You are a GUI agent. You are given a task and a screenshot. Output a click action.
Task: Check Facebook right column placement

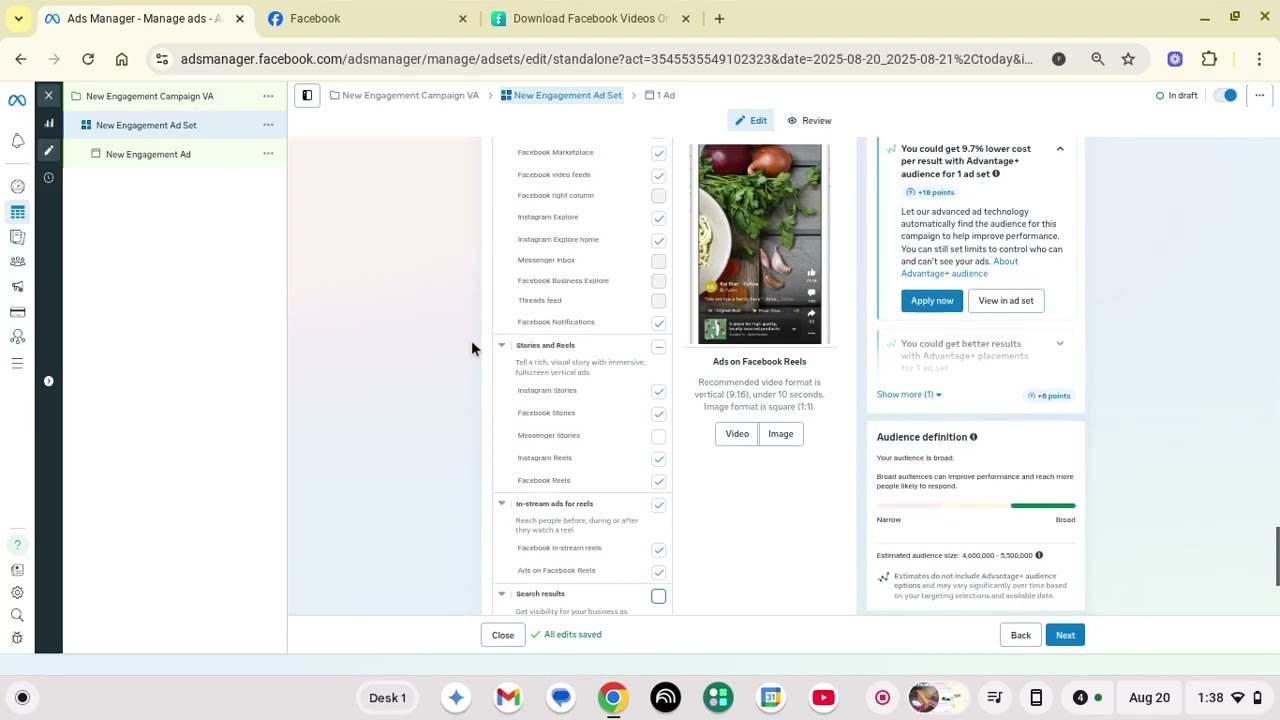(658, 196)
